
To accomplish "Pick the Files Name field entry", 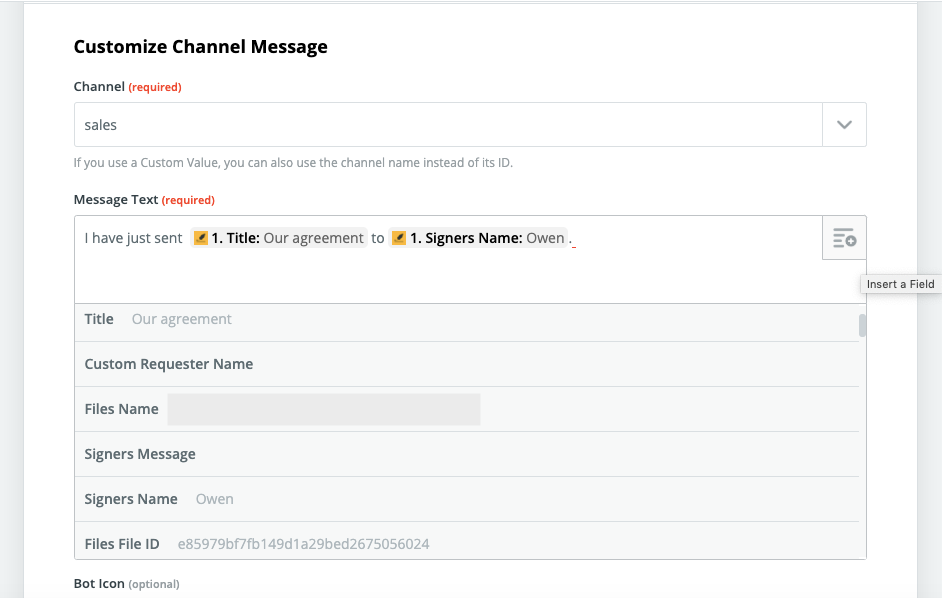I will click(x=467, y=409).
